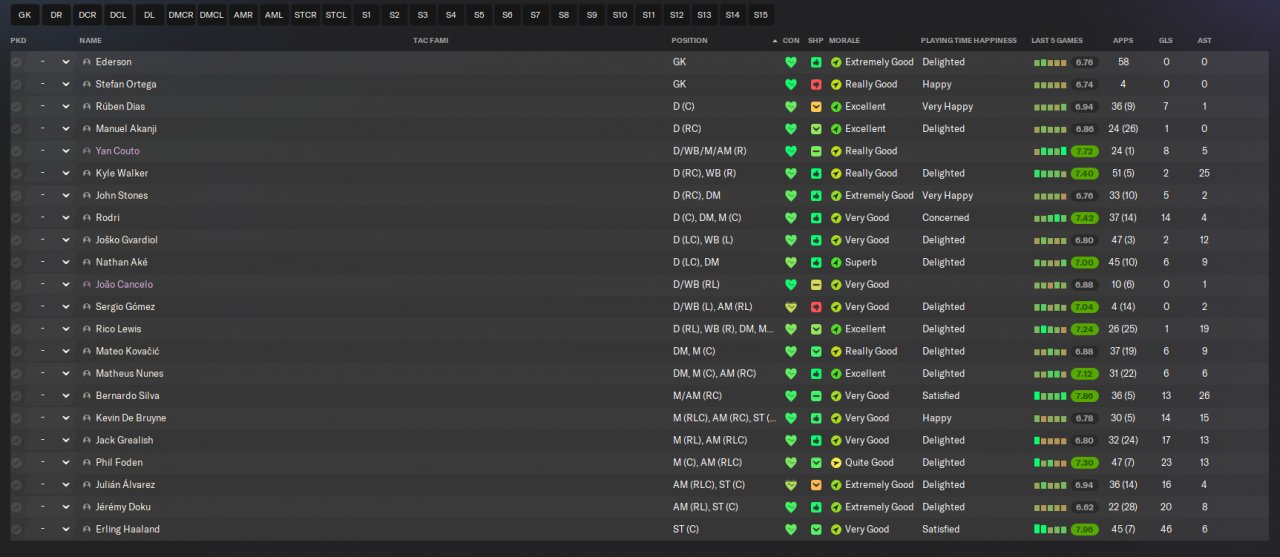Open position dropdown for Kevin De Bruyne

click(x=52, y=418)
